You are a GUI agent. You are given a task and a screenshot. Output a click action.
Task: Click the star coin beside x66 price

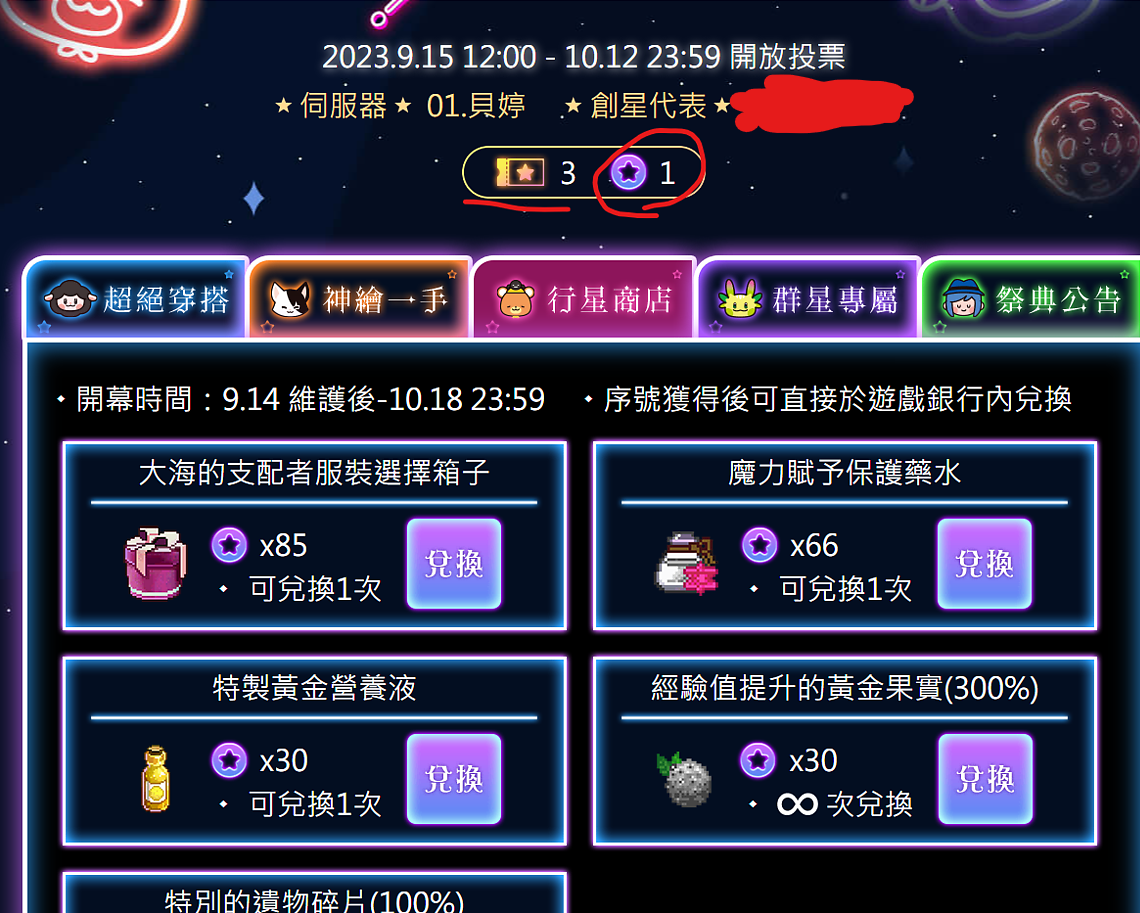coord(760,544)
